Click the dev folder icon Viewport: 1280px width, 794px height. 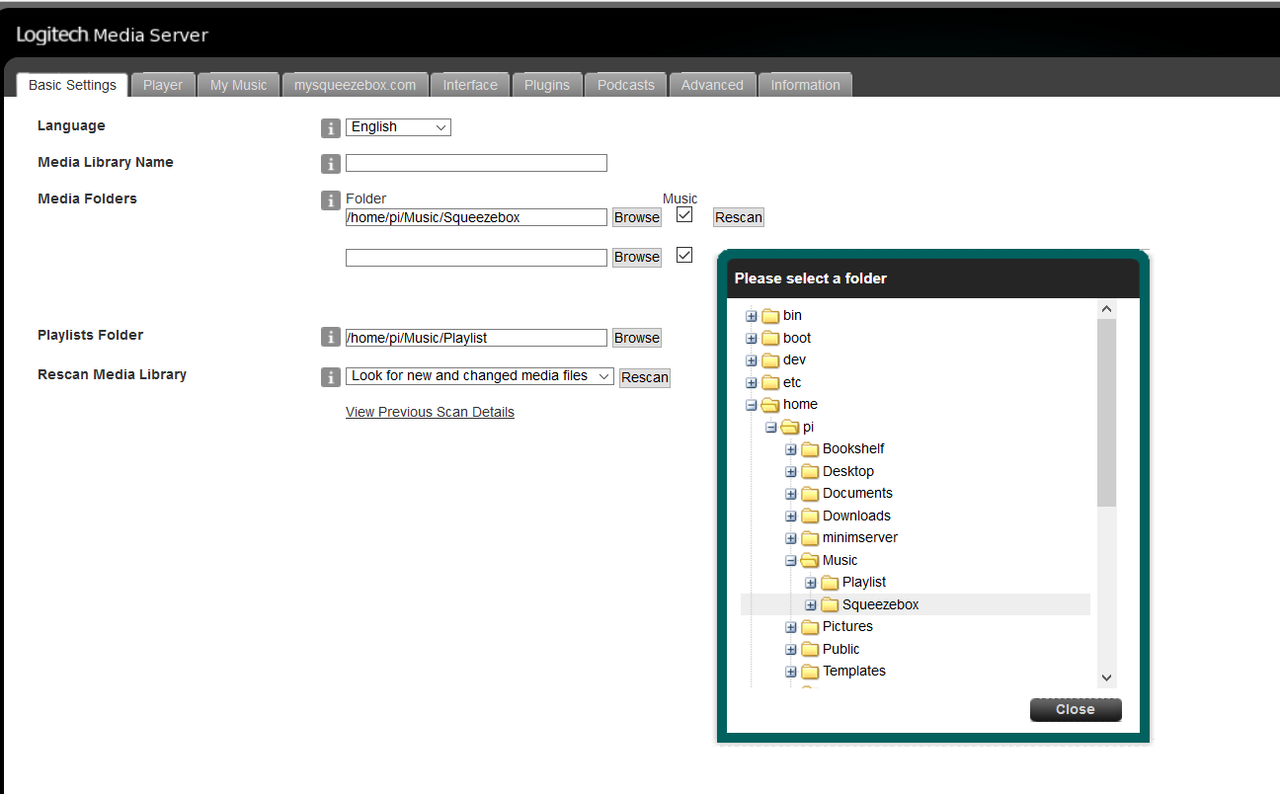tap(770, 360)
